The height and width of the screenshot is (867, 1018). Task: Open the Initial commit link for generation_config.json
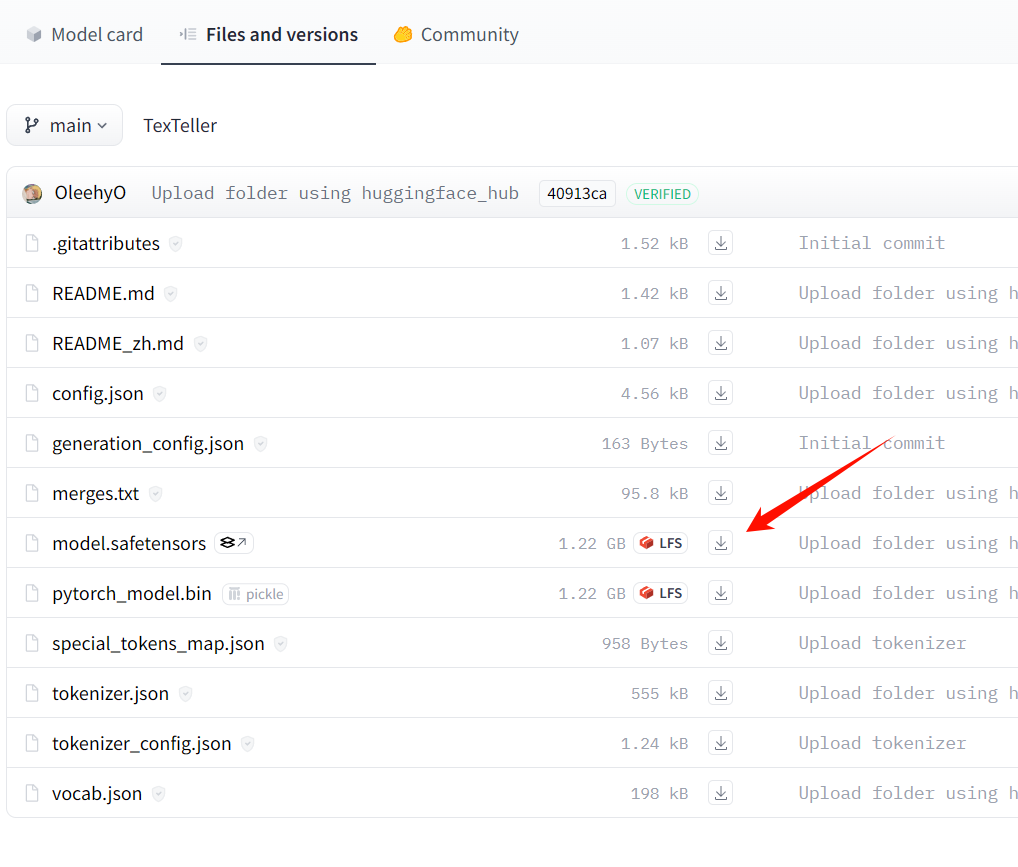pyautogui.click(x=872, y=443)
